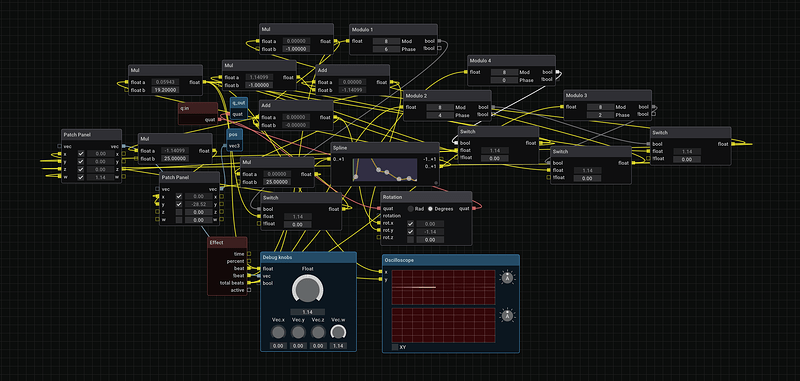The width and height of the screenshot is (800, 381).
Task: Click the y input port on Oscilloscope
Action: click(380, 279)
